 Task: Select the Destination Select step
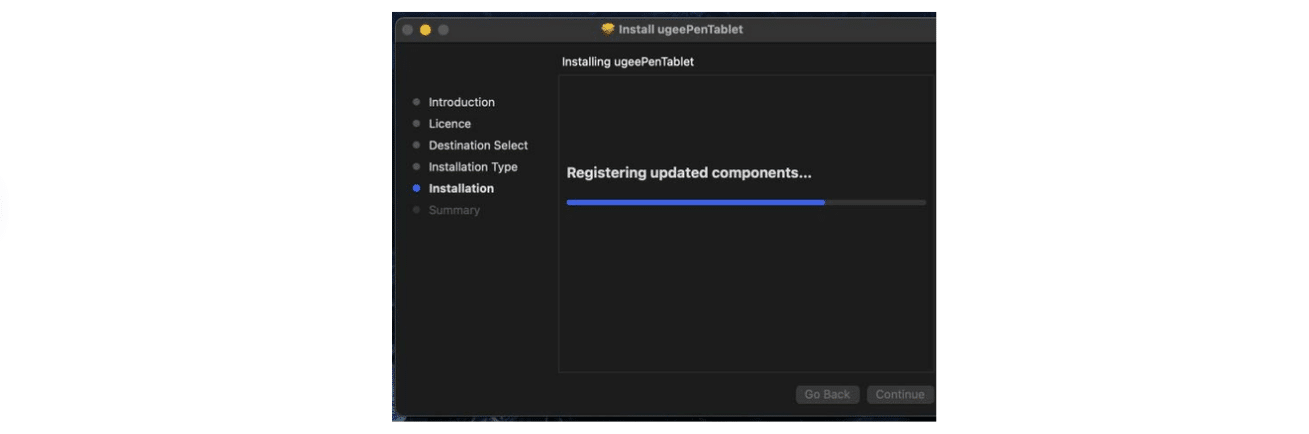pos(478,145)
